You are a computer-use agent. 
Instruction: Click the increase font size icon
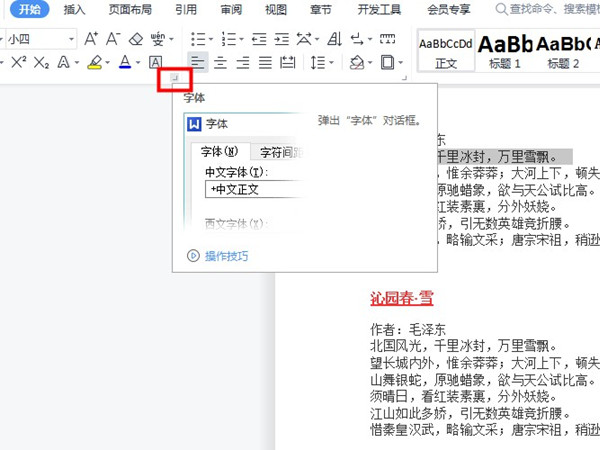91,39
